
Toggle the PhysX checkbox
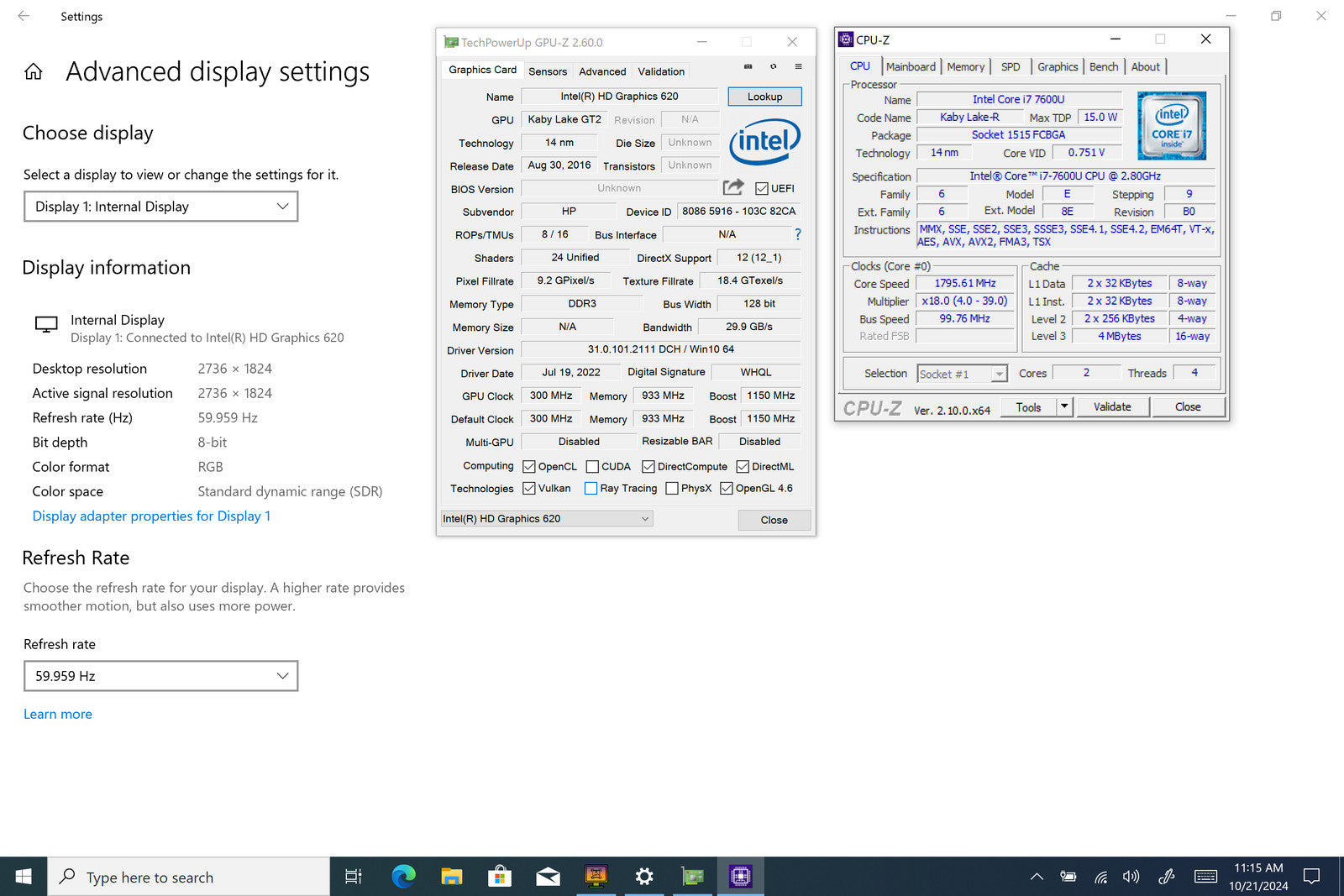(672, 488)
